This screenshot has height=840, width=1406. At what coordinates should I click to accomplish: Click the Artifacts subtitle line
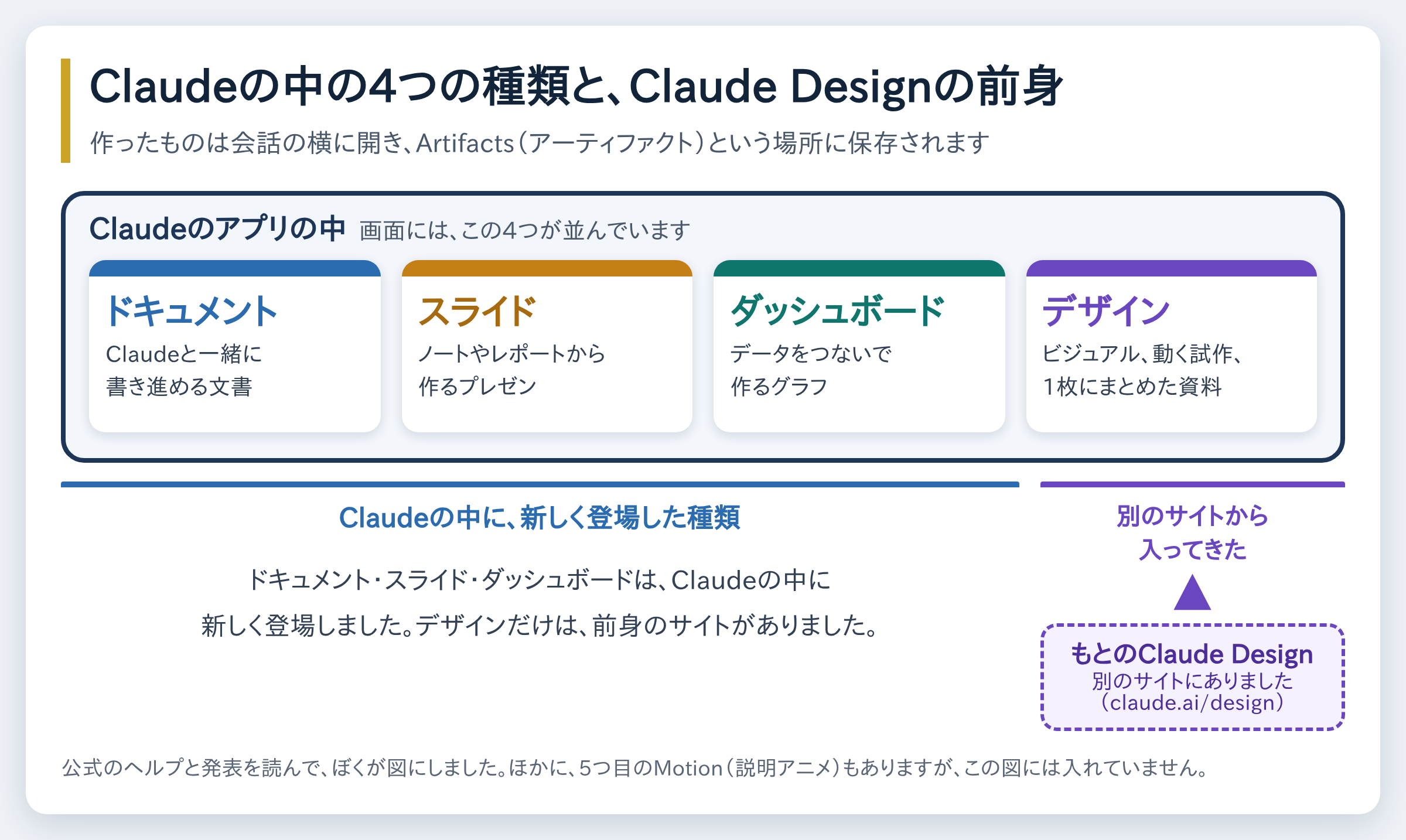540,143
